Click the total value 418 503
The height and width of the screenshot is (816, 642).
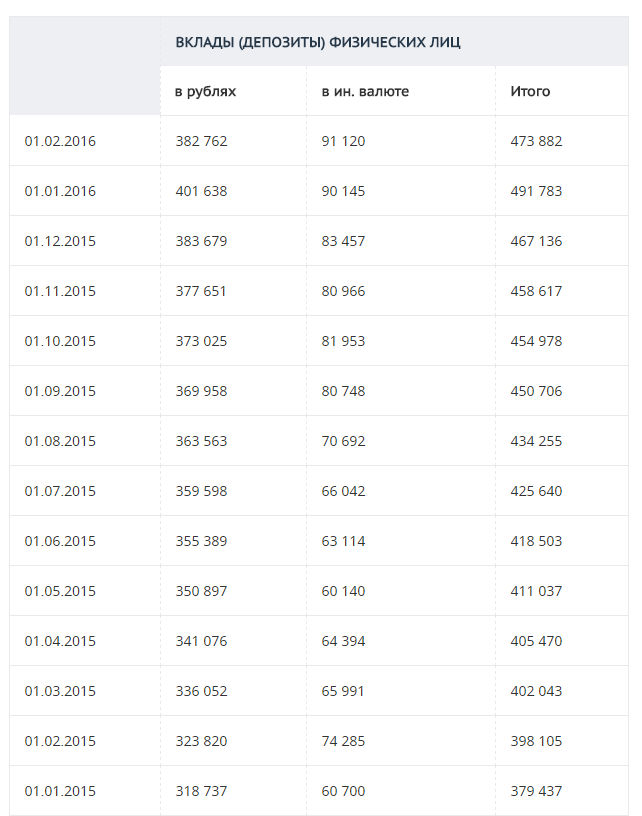(536, 541)
